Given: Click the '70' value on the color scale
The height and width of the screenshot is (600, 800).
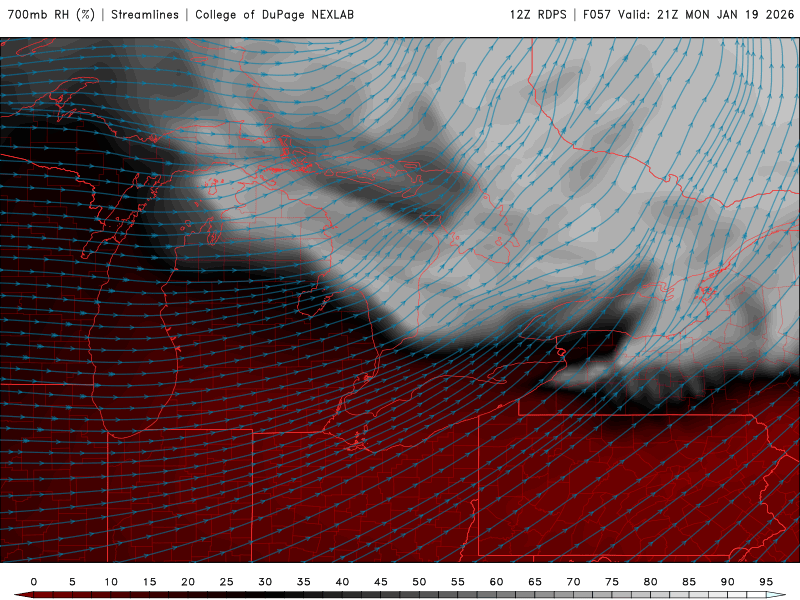Looking at the screenshot, I should pos(573,582).
